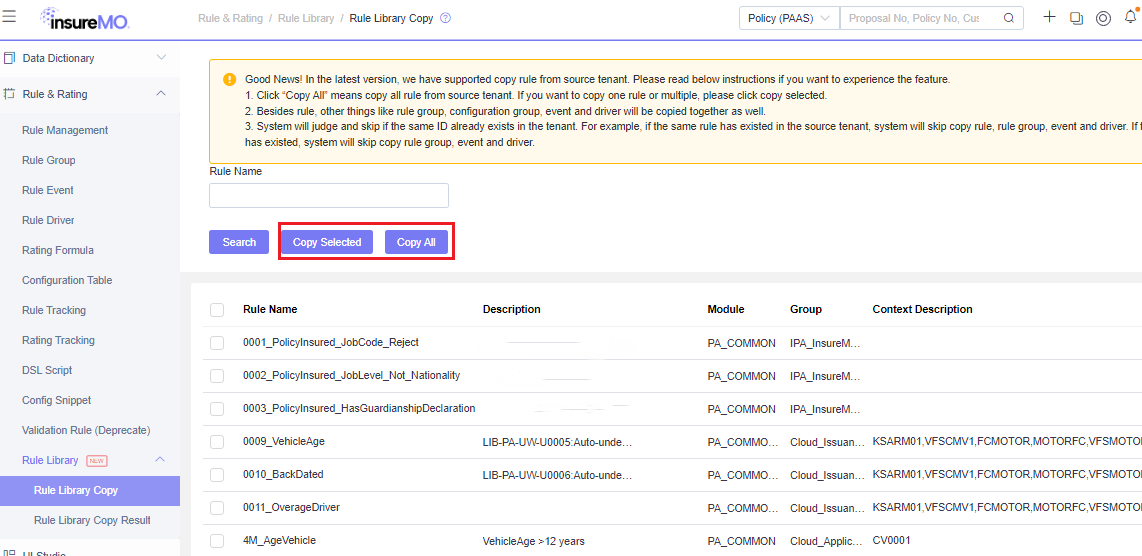Click the LIB-PA-UW-U0006 description cell
The height and width of the screenshot is (556, 1142).
coord(557,475)
